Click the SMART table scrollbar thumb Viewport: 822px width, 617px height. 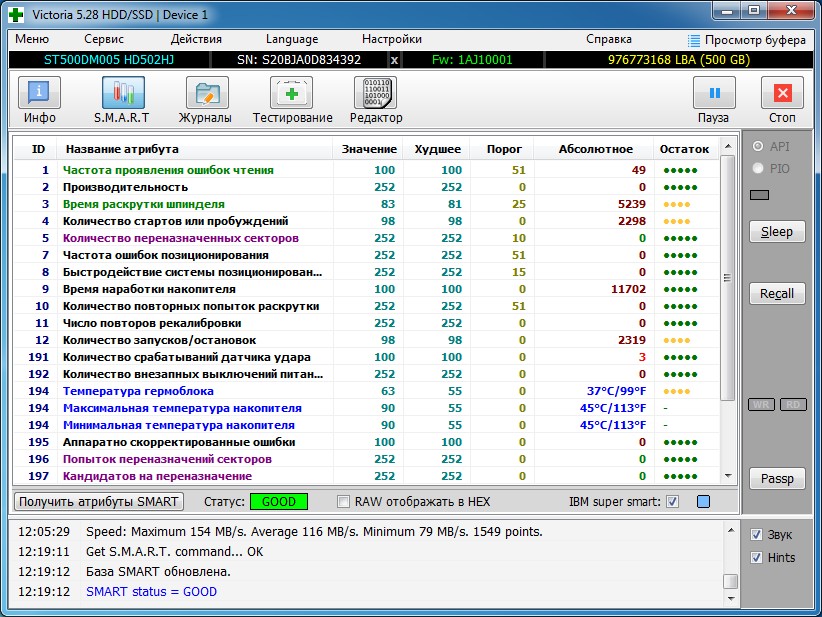pos(728,278)
